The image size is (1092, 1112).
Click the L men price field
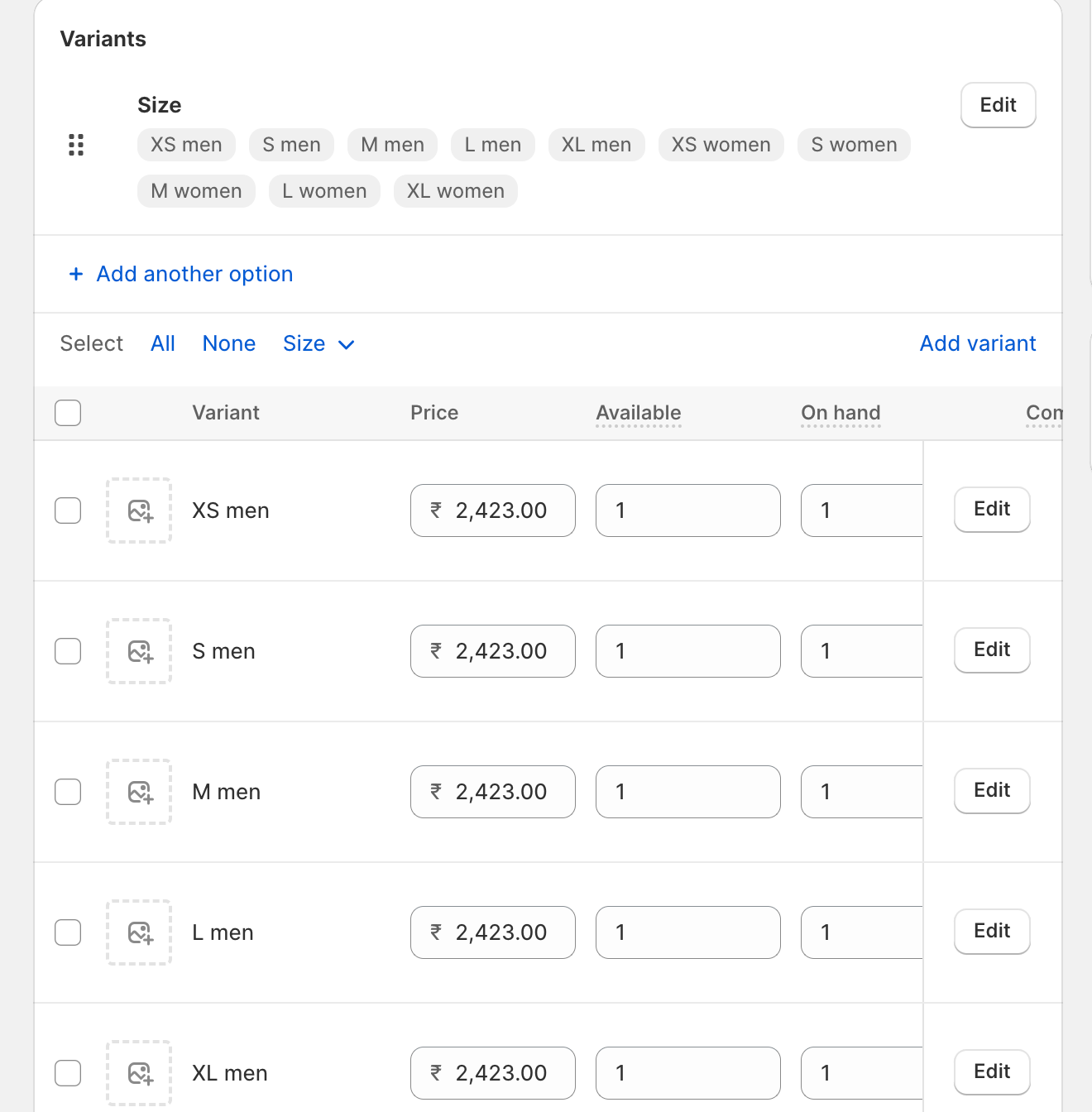point(493,932)
